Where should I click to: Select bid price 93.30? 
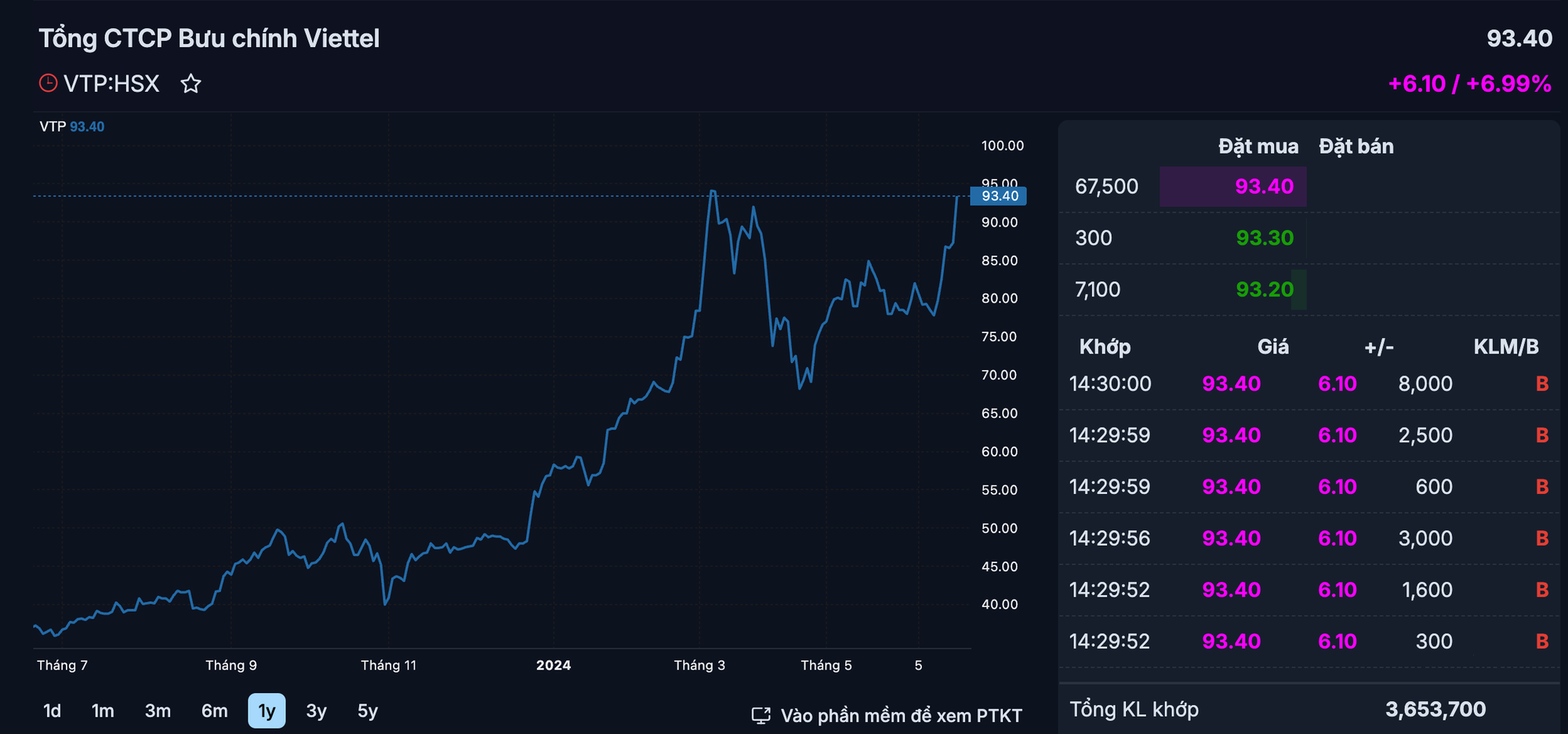click(x=1265, y=238)
